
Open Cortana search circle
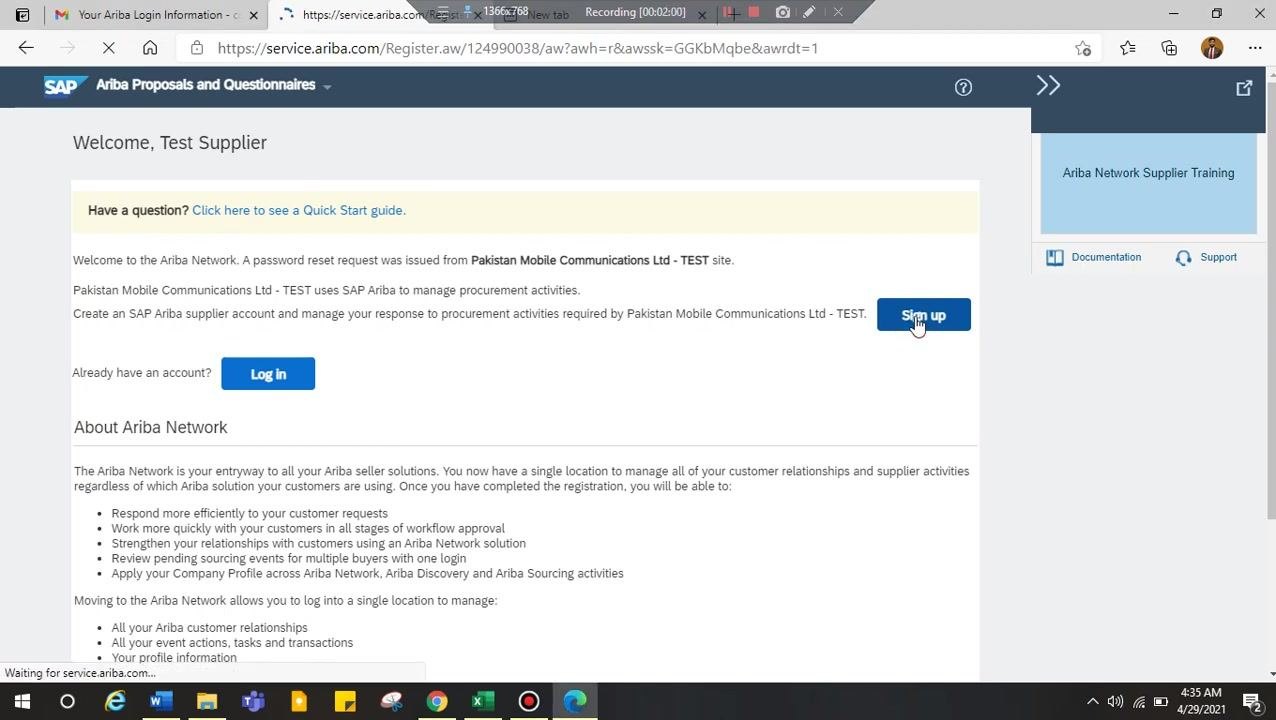(x=67, y=701)
